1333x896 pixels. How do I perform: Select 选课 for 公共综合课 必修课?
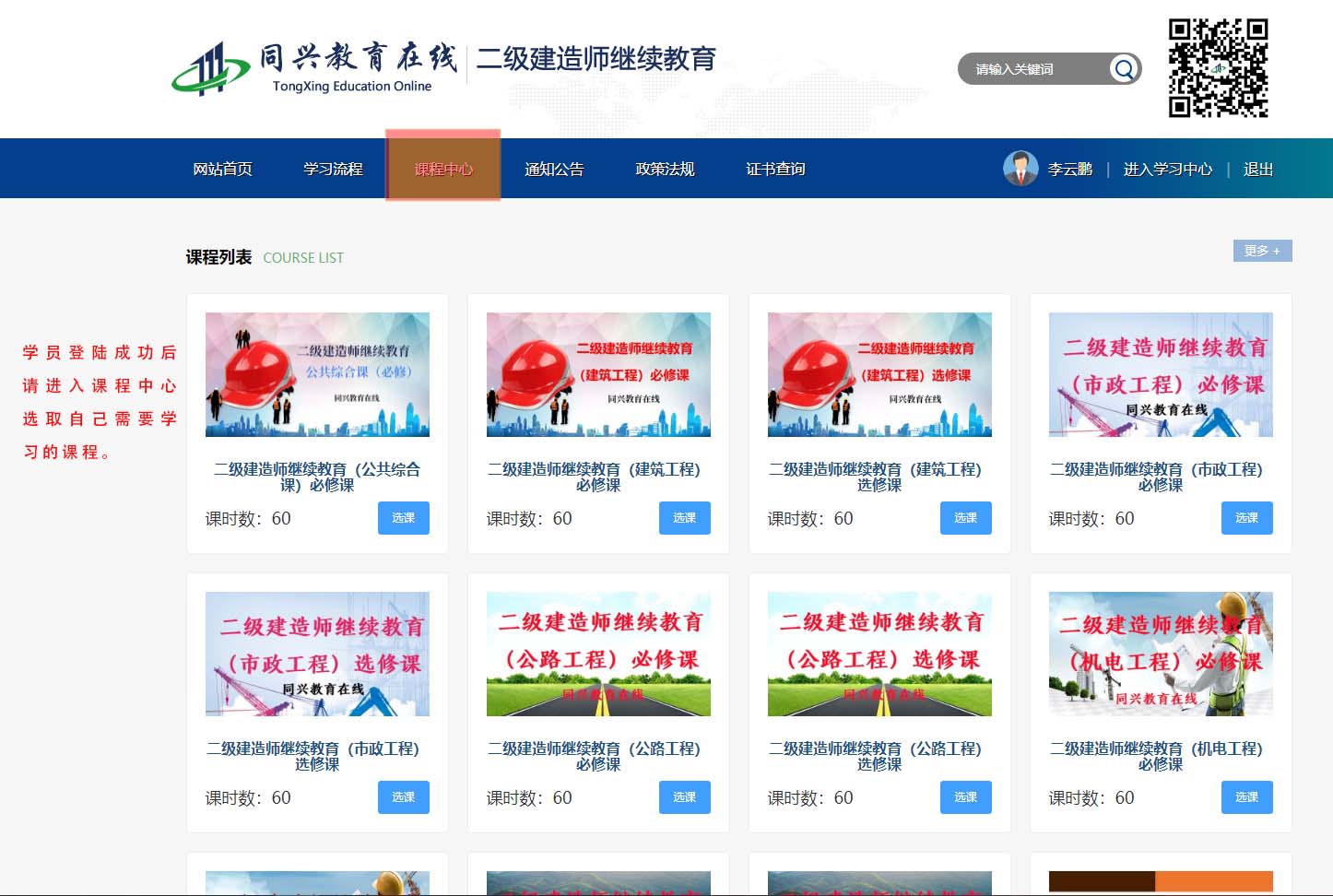[x=404, y=518]
